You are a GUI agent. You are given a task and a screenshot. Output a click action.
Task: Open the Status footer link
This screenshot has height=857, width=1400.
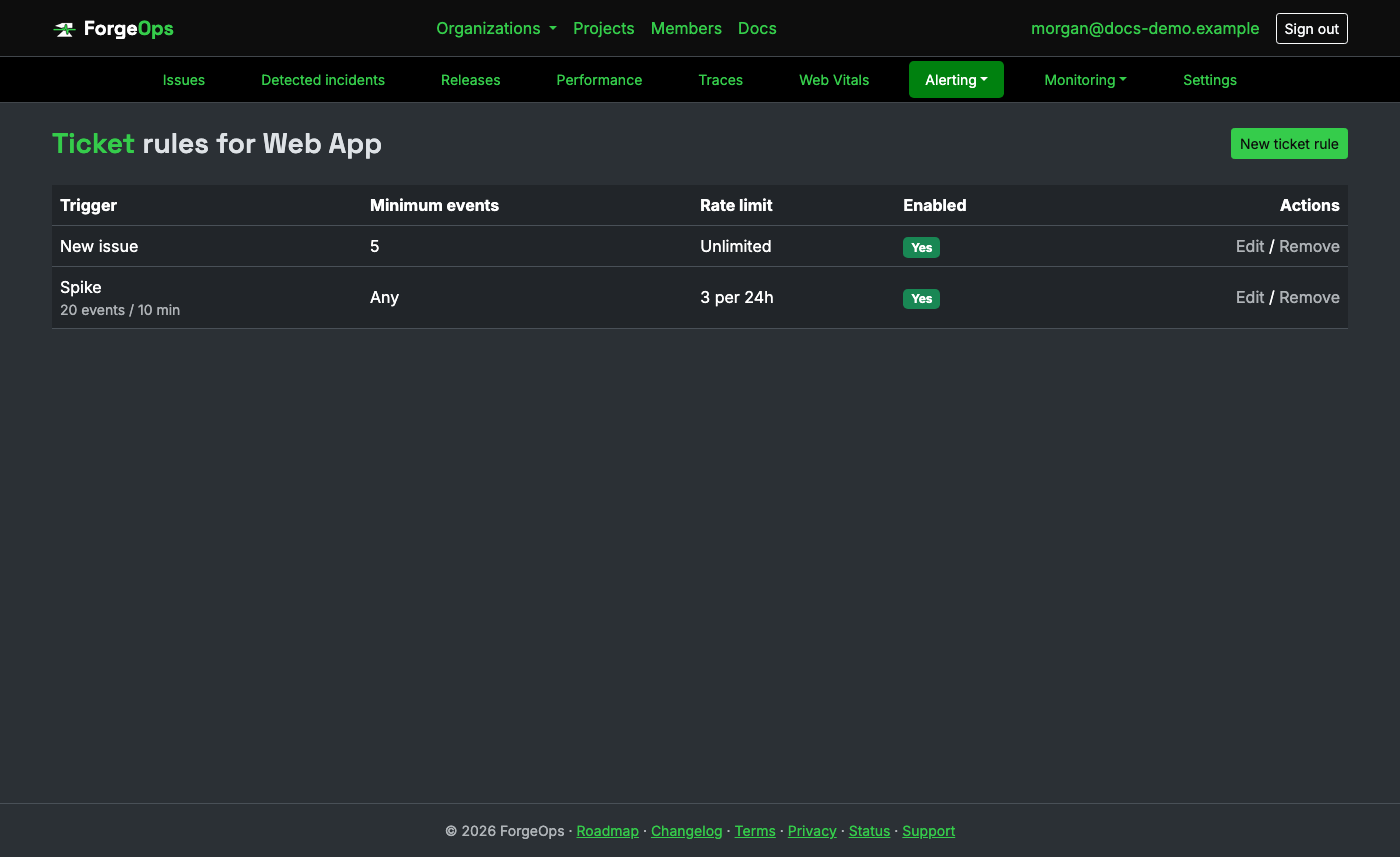pyautogui.click(x=869, y=831)
